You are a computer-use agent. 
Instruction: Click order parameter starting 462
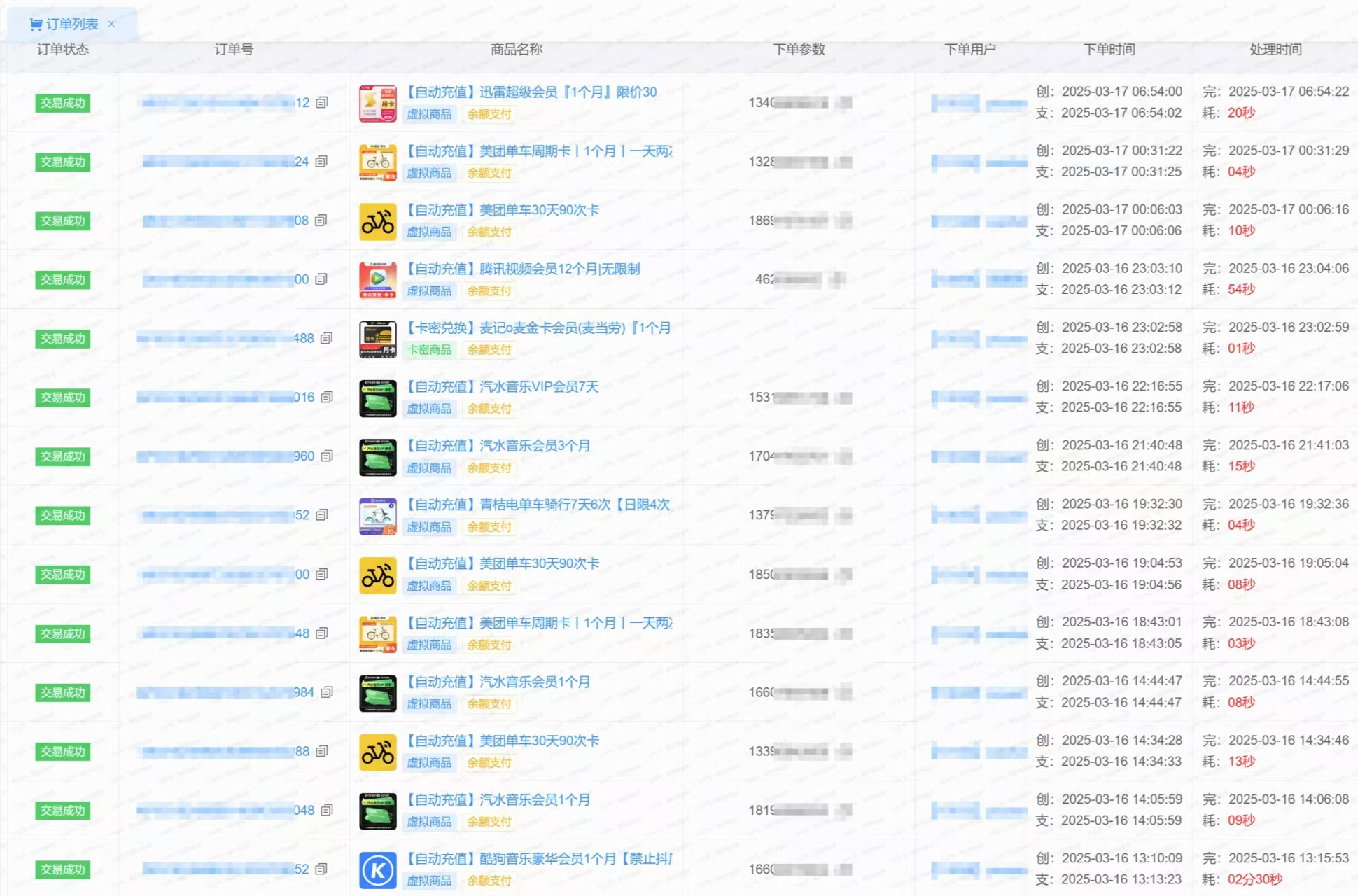point(799,280)
